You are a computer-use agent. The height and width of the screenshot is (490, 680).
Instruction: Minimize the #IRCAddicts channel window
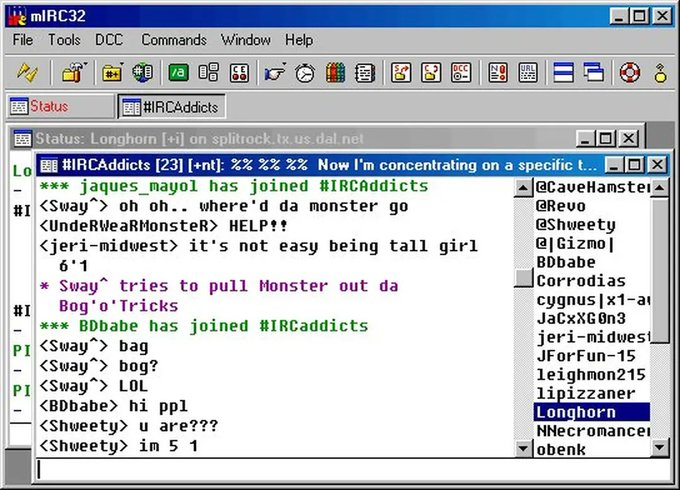pos(614,165)
